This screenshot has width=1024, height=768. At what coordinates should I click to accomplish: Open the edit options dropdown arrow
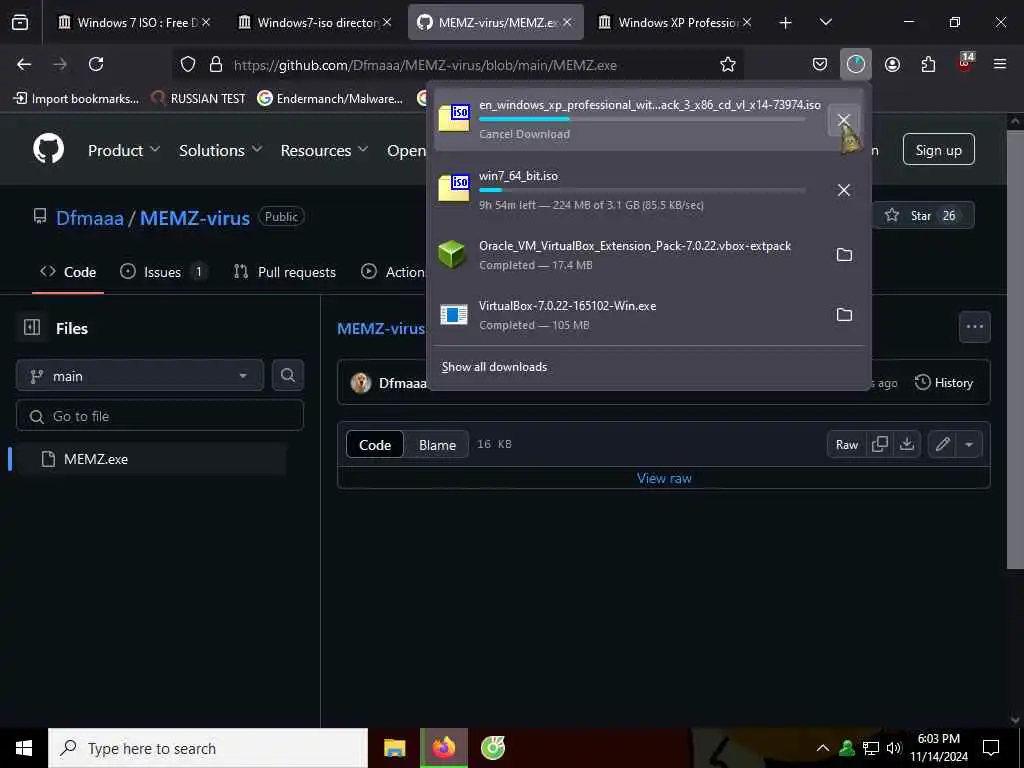click(x=969, y=444)
